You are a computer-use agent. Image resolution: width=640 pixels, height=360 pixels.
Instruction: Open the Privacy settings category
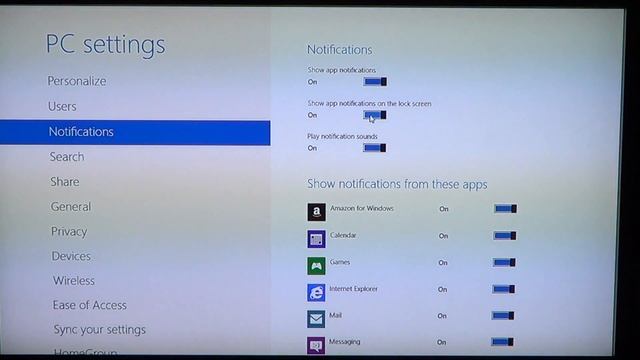(x=69, y=232)
